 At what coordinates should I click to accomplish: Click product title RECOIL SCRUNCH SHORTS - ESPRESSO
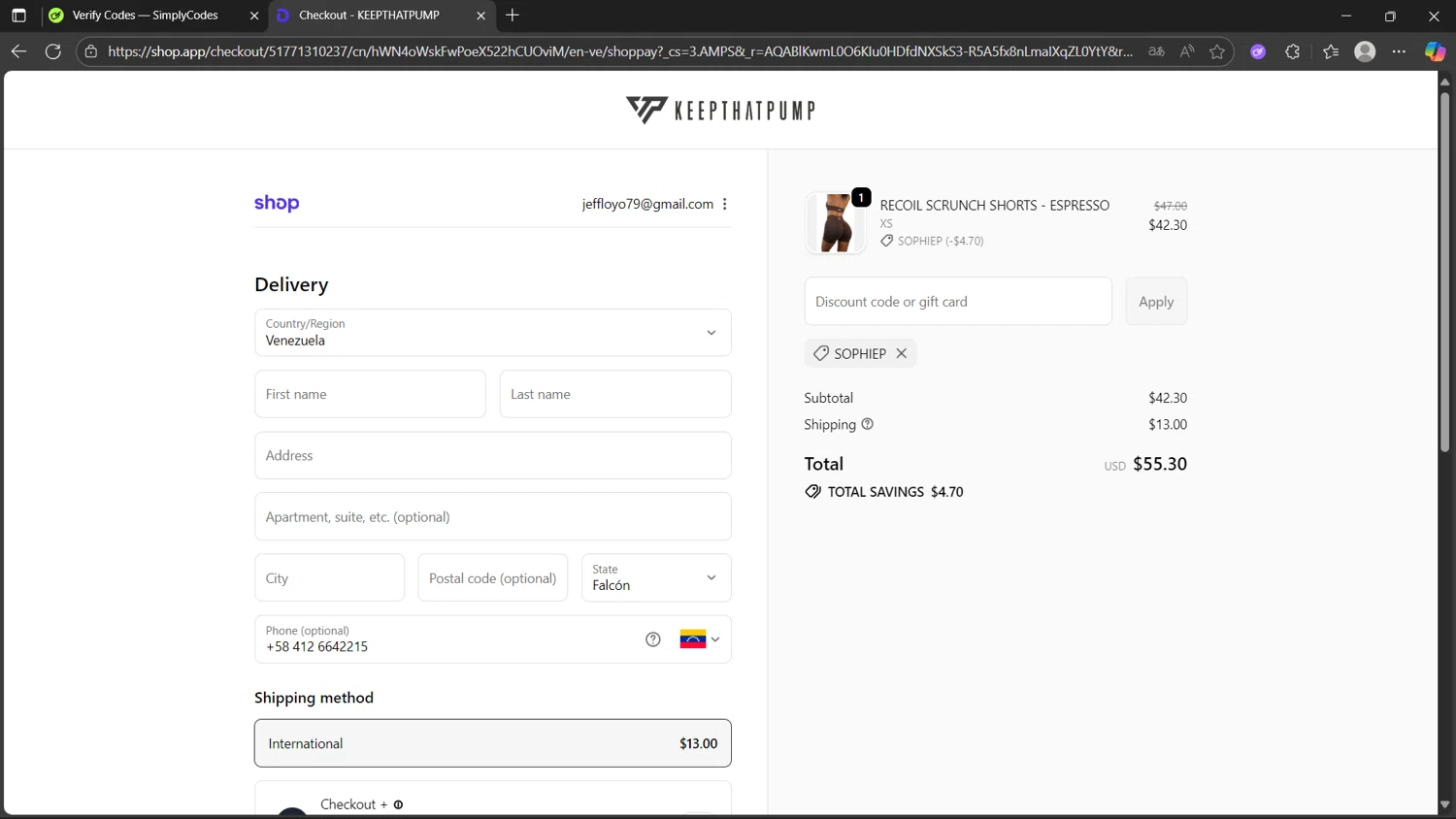pyautogui.click(x=994, y=205)
